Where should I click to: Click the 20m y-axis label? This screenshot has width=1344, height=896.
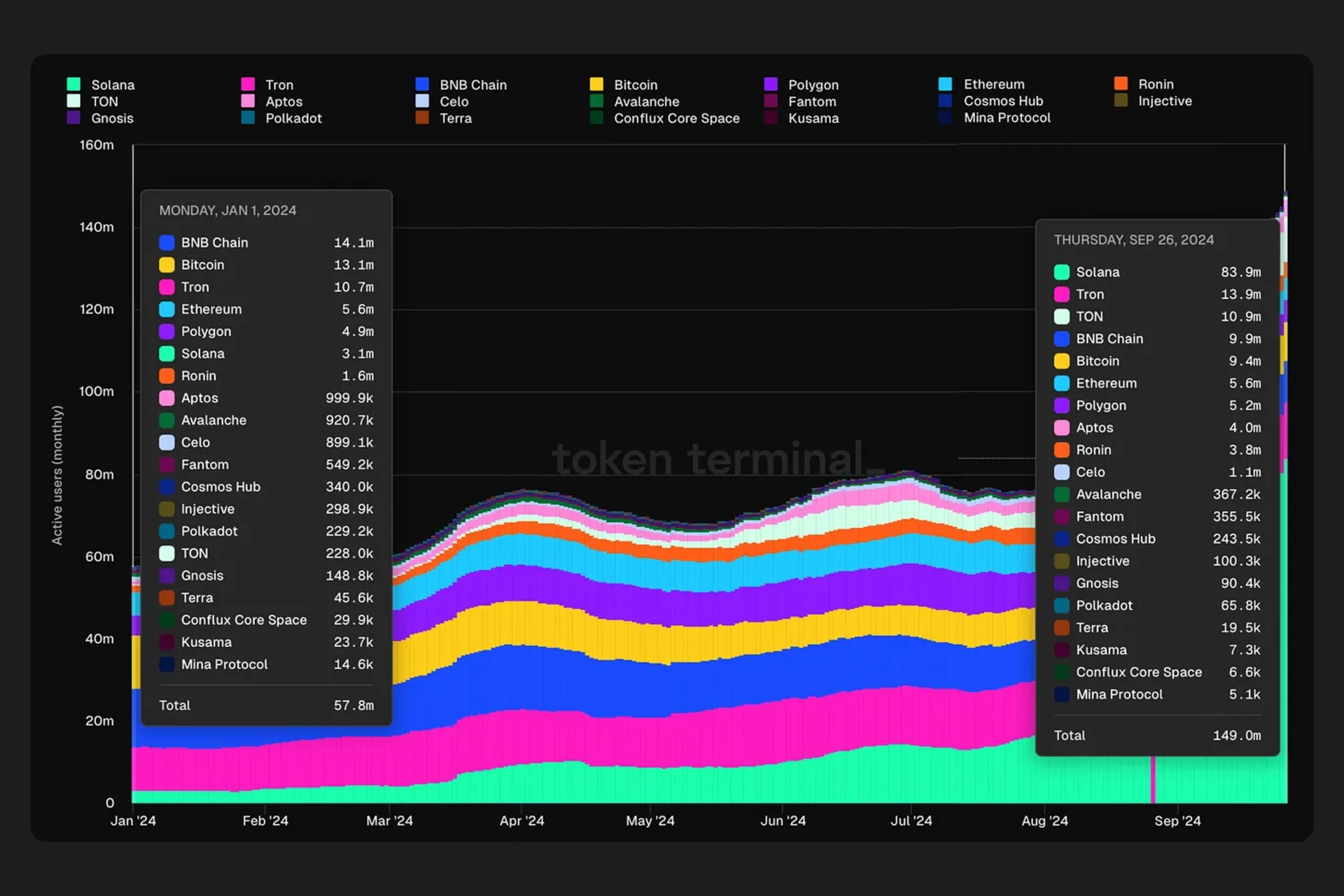pyautogui.click(x=99, y=721)
